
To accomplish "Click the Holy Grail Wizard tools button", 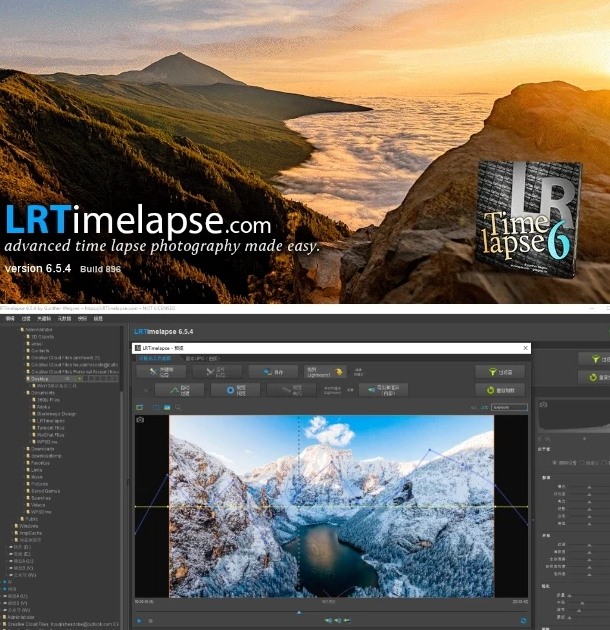I will pyautogui.click(x=217, y=372).
